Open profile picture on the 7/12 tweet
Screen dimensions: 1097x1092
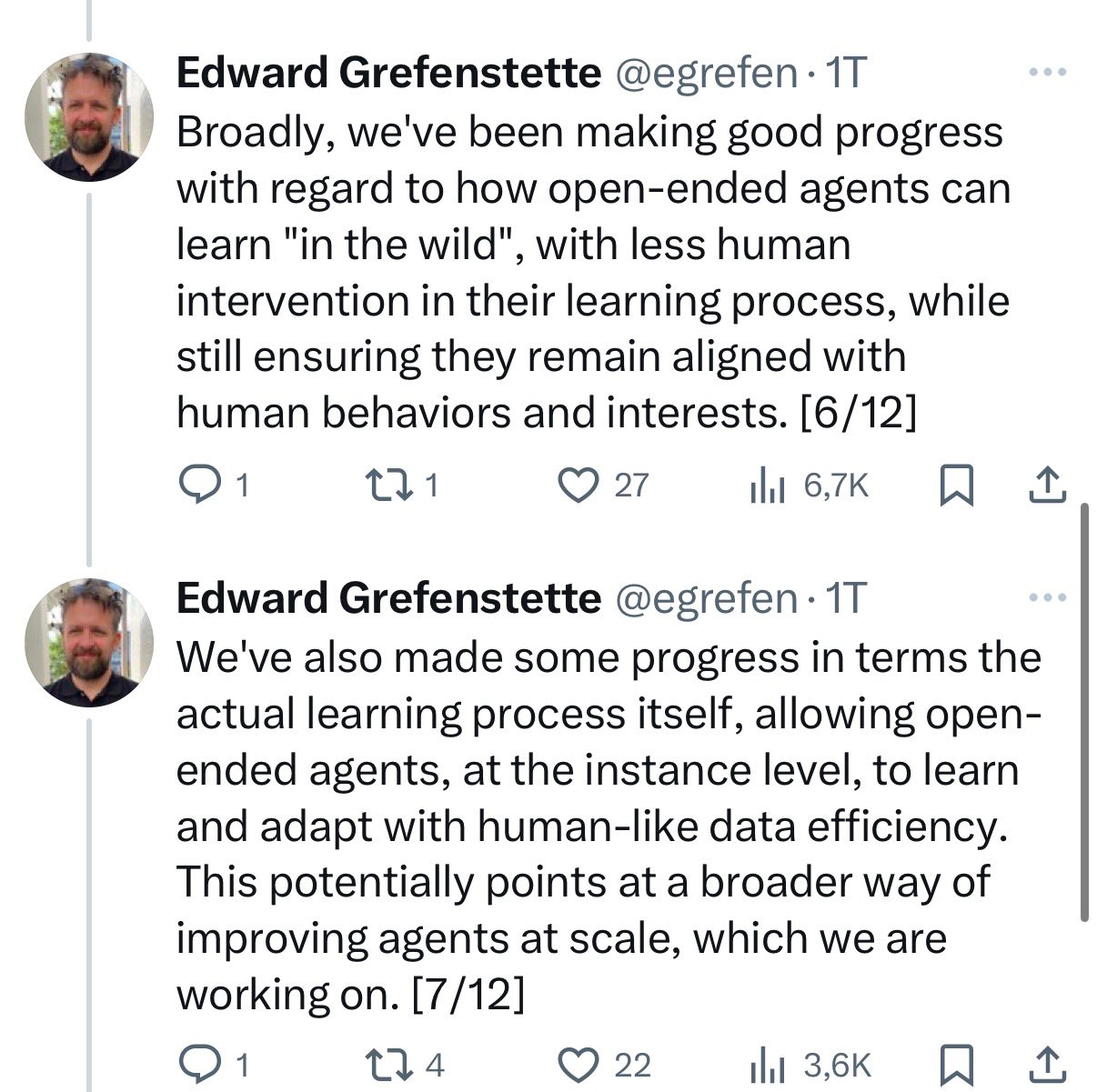coord(88,642)
